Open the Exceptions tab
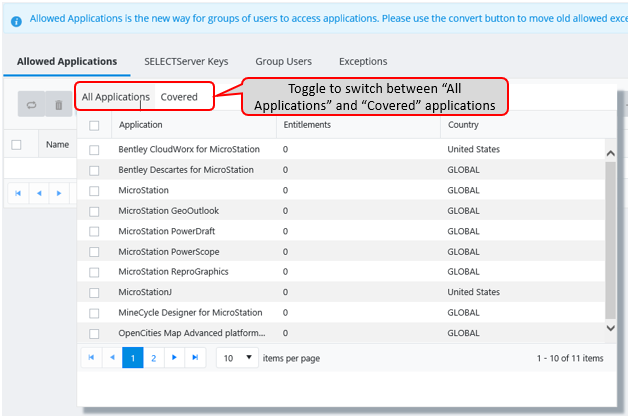The image size is (630, 418). click(363, 61)
